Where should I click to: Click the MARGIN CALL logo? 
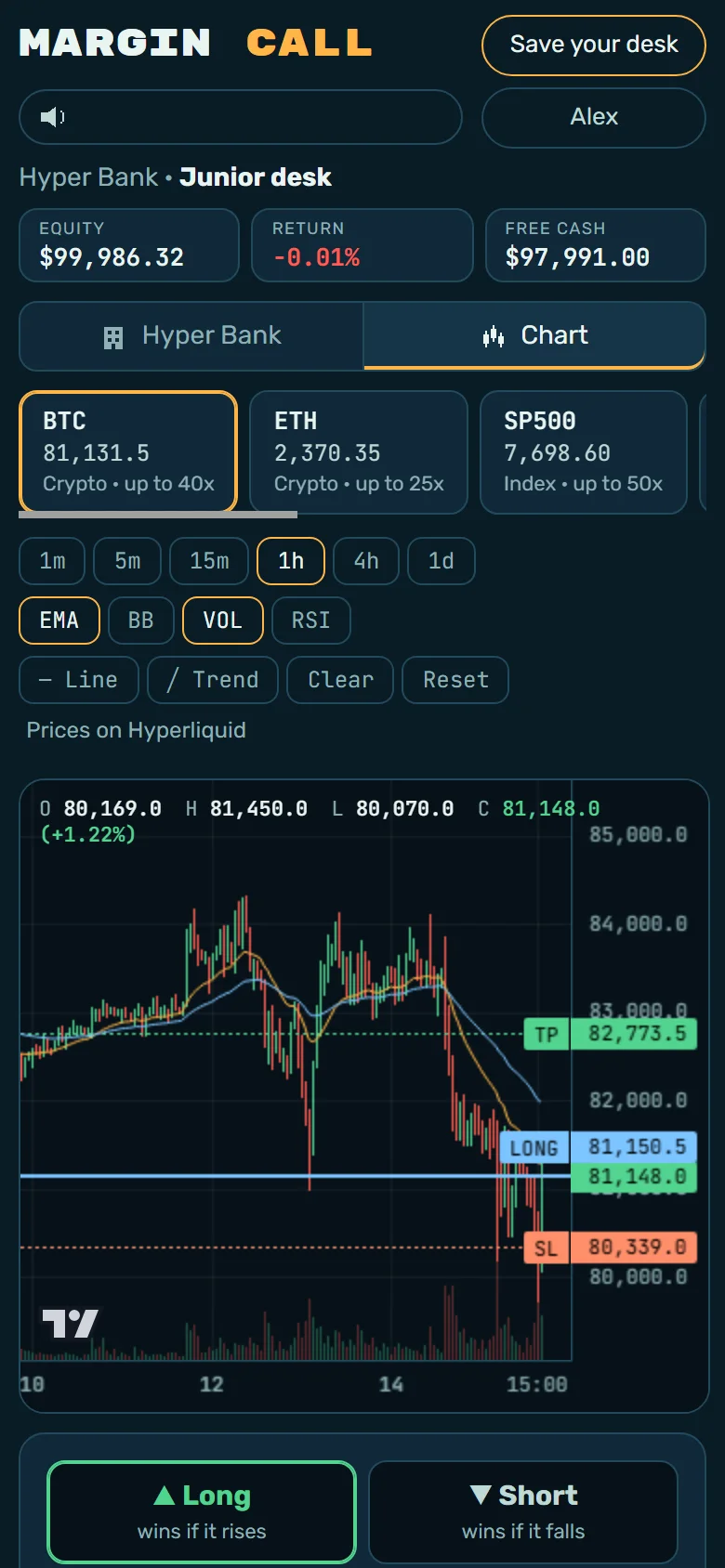pos(196,43)
